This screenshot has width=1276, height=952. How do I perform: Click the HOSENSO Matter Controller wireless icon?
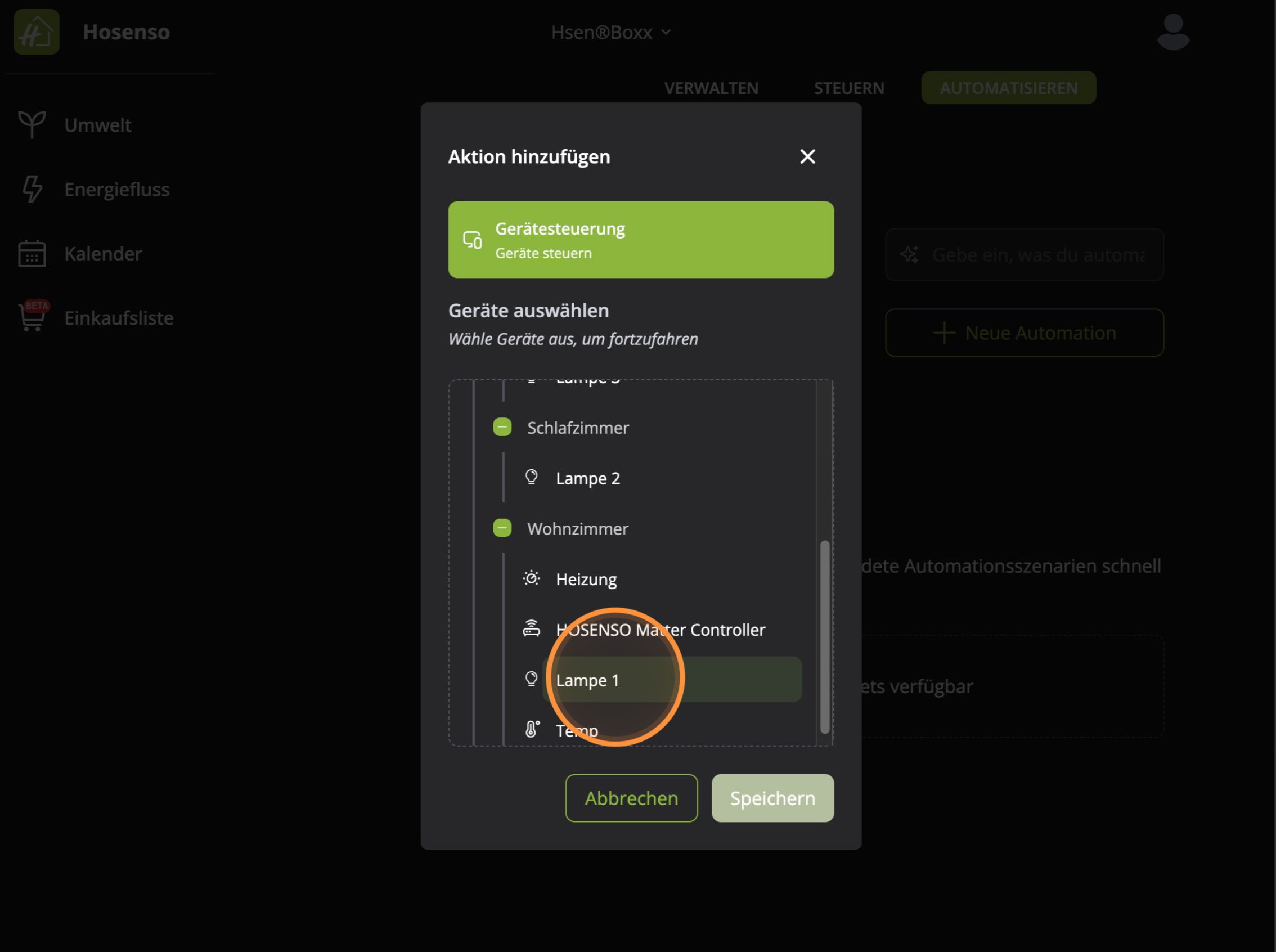click(x=532, y=628)
